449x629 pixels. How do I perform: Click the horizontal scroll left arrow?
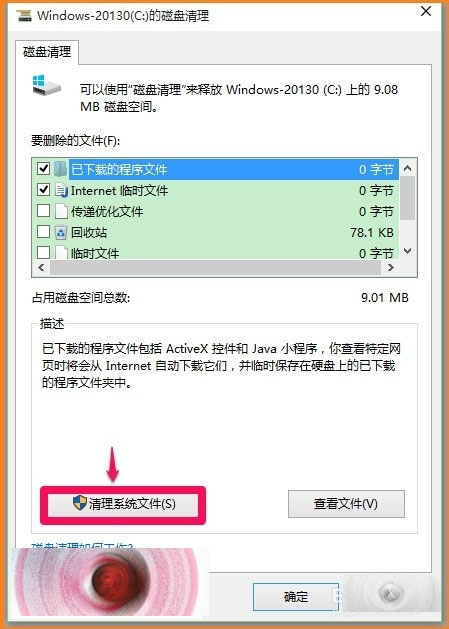tap(41, 268)
